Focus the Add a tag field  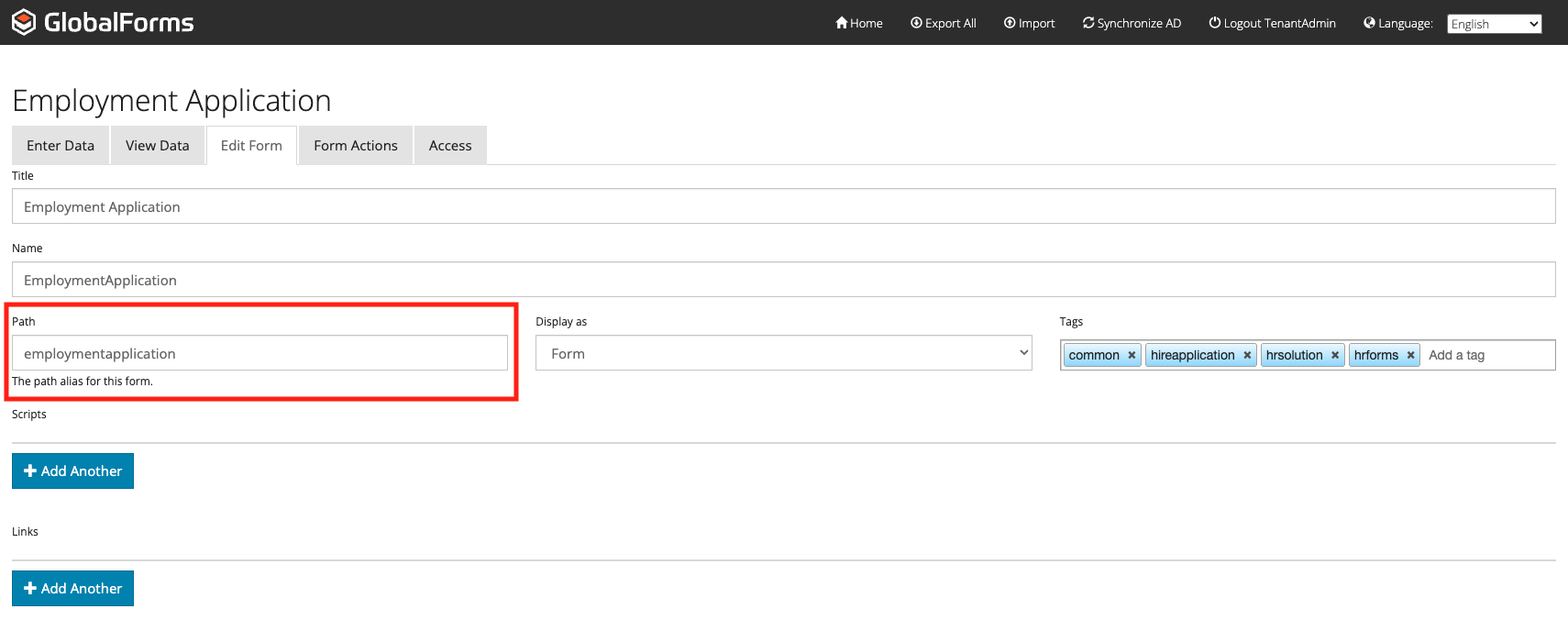[x=1485, y=356]
